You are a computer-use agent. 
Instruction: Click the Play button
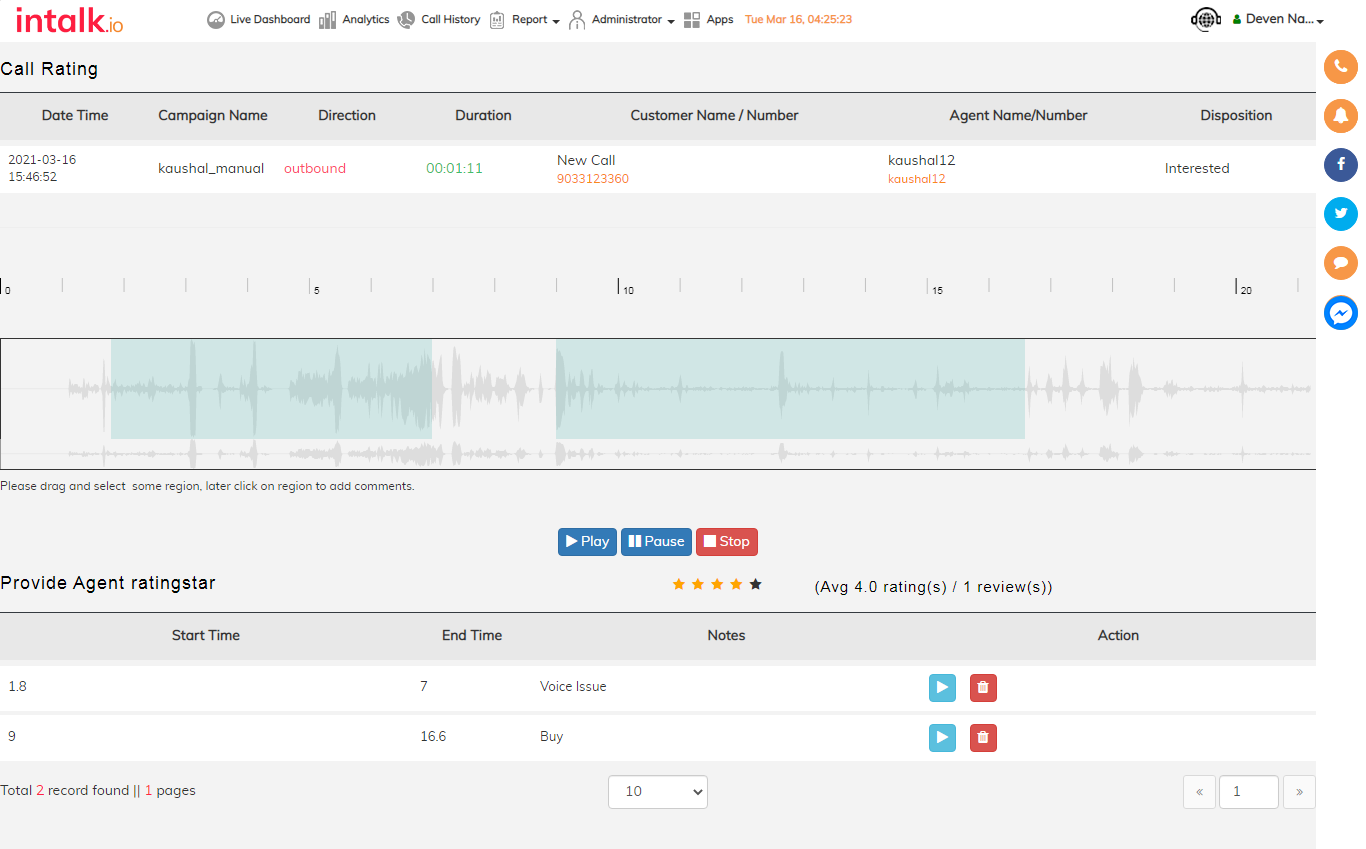click(x=587, y=542)
